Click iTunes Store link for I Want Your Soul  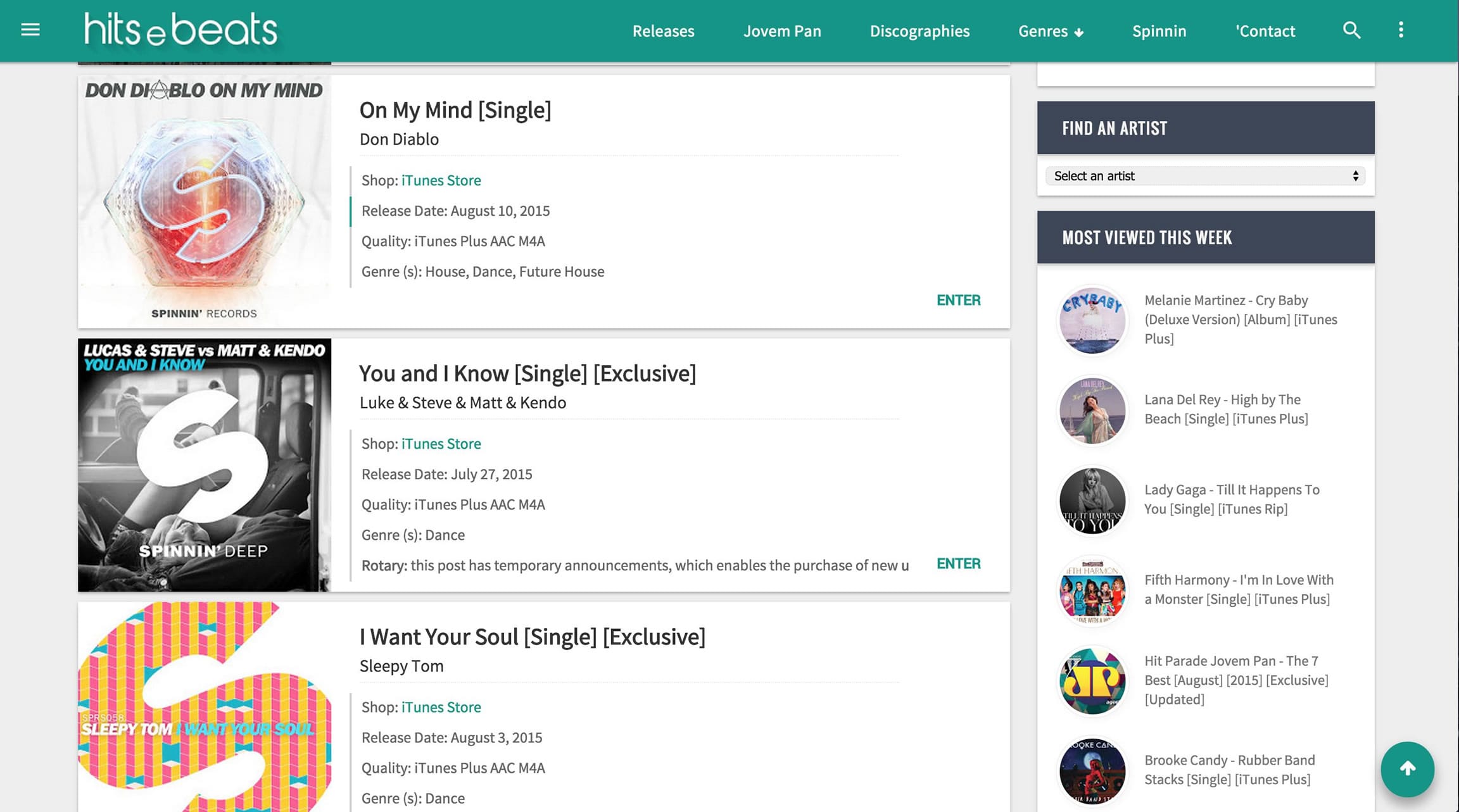(x=440, y=707)
